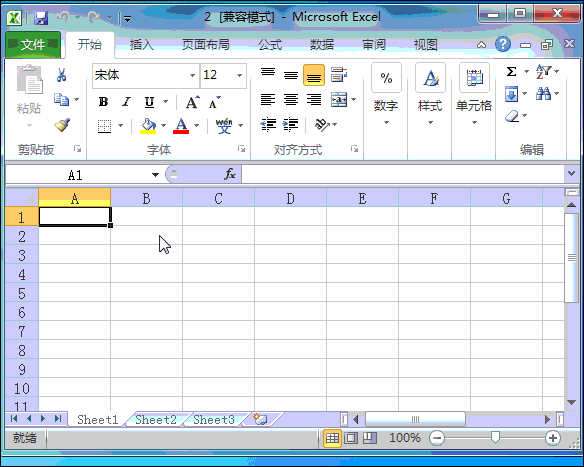
Task: Click the insert function fx icon
Action: click(x=229, y=174)
